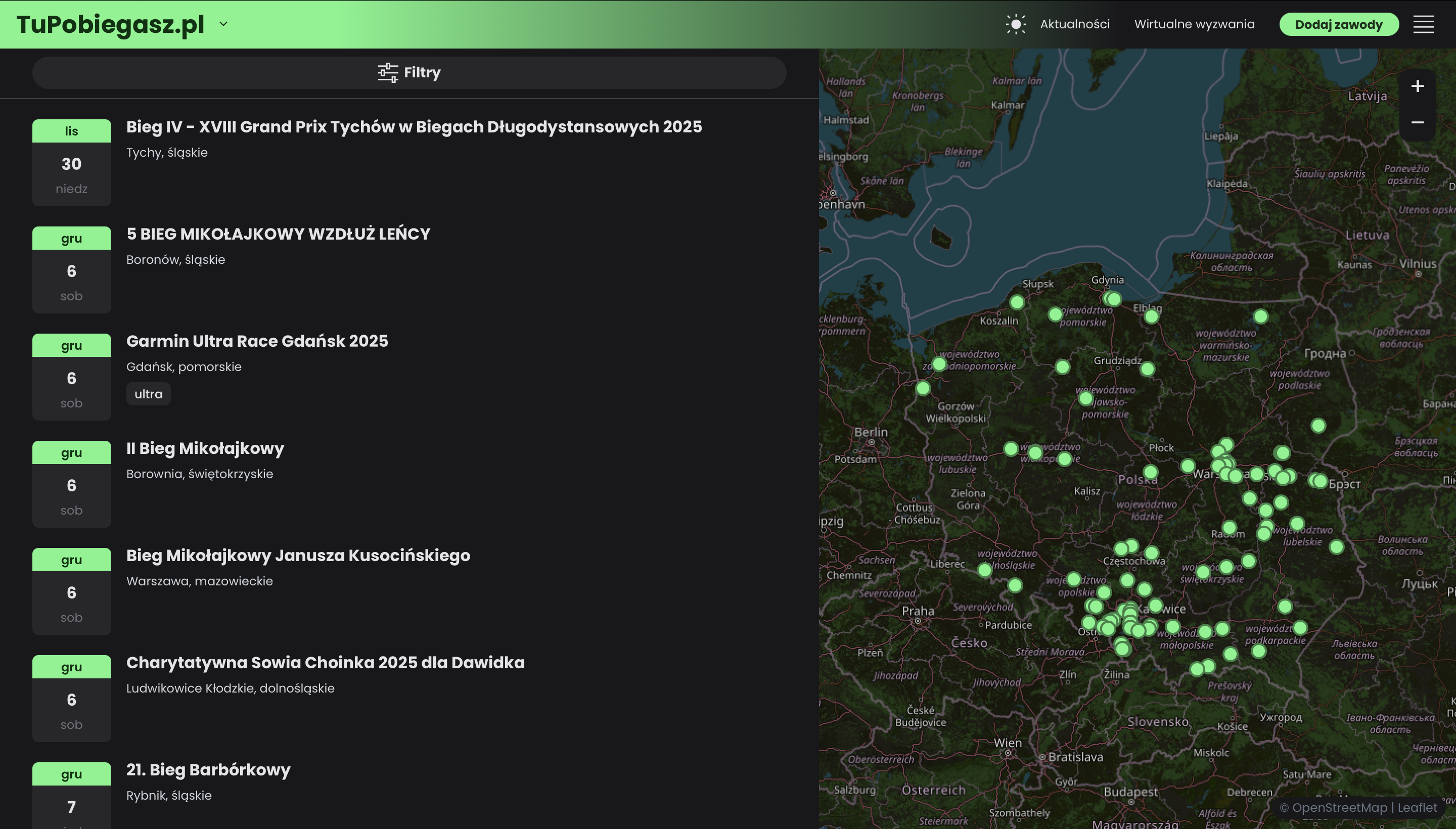Zoom in on the map

[1417, 86]
